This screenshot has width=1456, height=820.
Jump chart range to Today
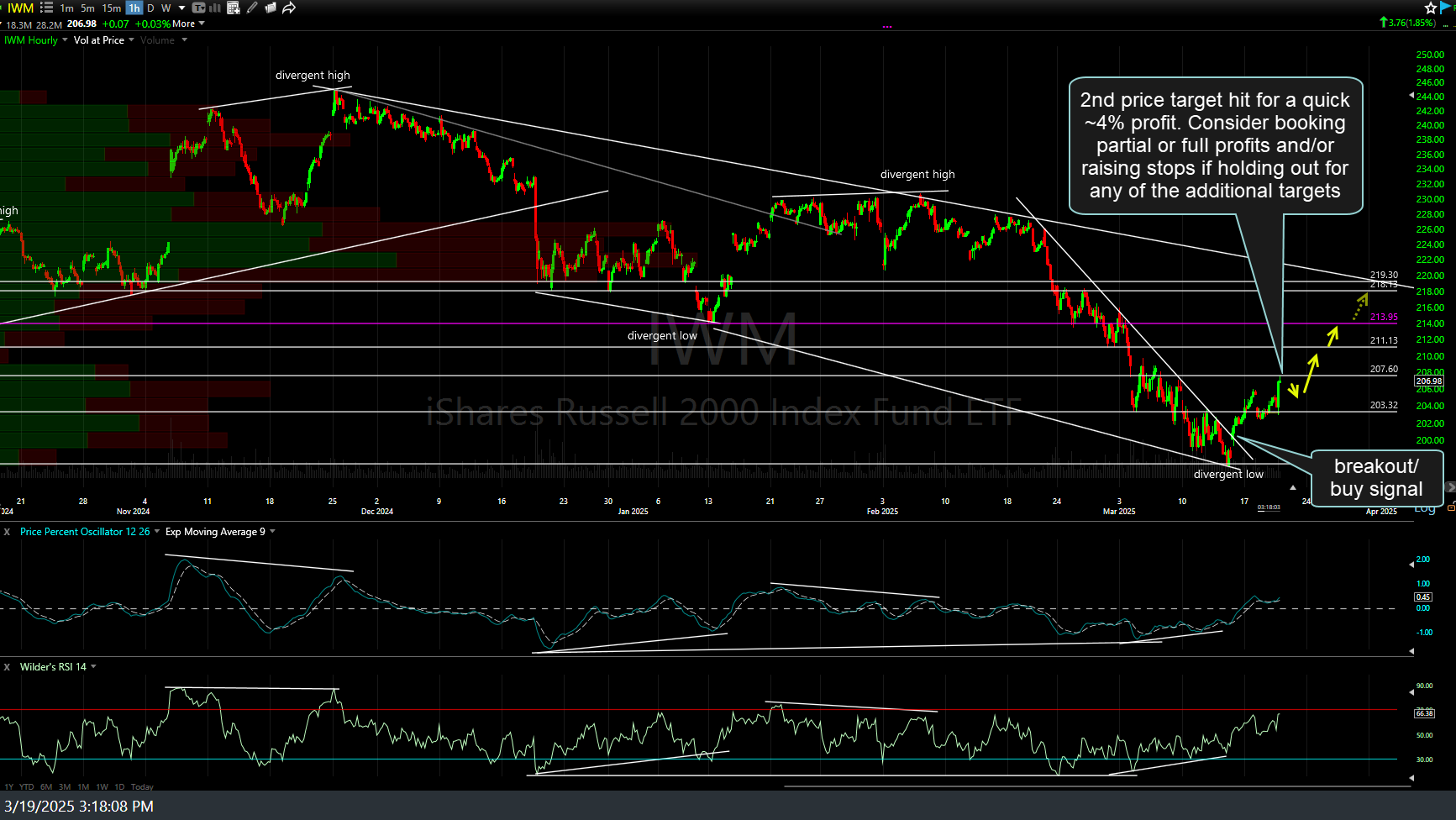click(142, 787)
